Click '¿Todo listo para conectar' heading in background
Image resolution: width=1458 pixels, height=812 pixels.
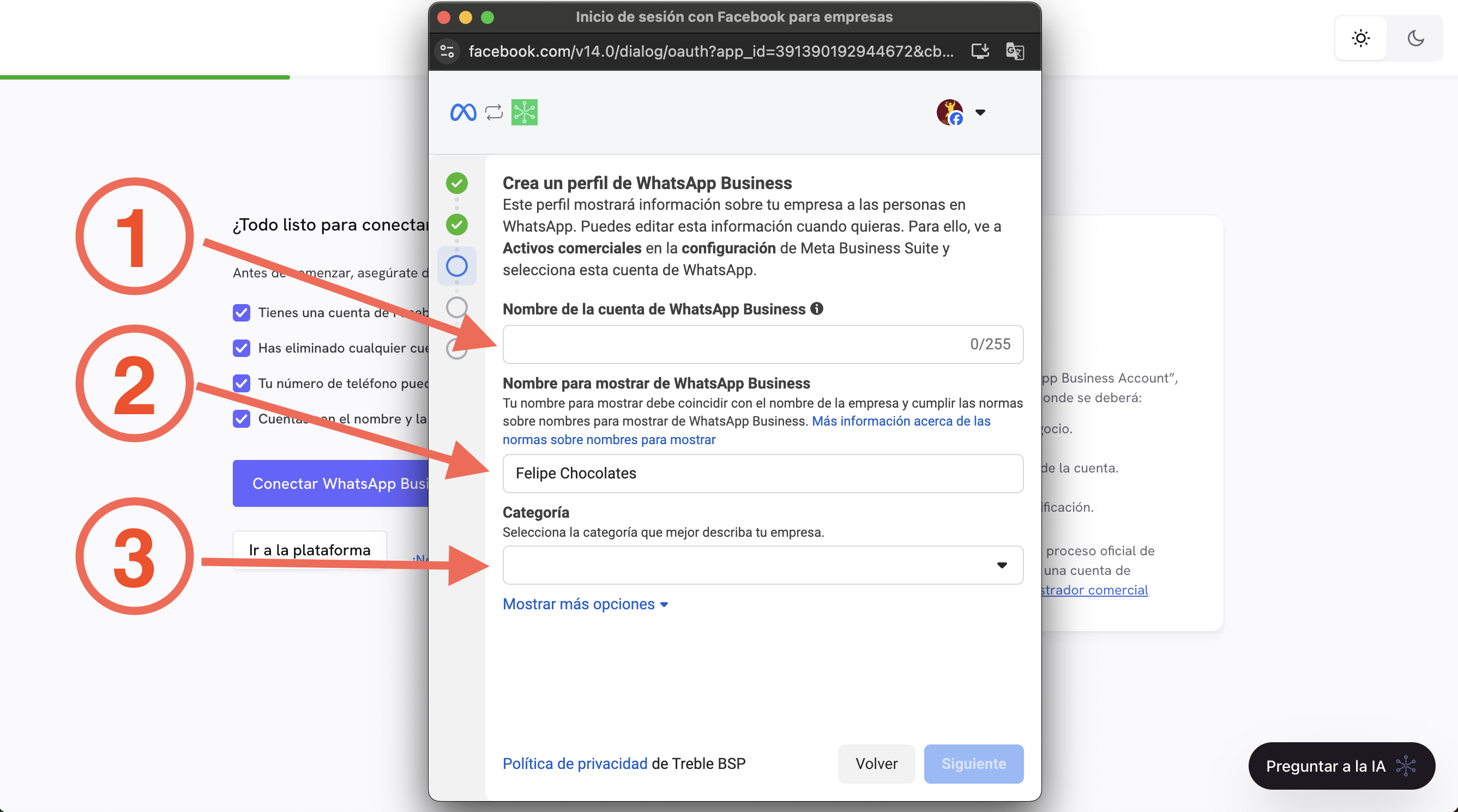pos(330,225)
